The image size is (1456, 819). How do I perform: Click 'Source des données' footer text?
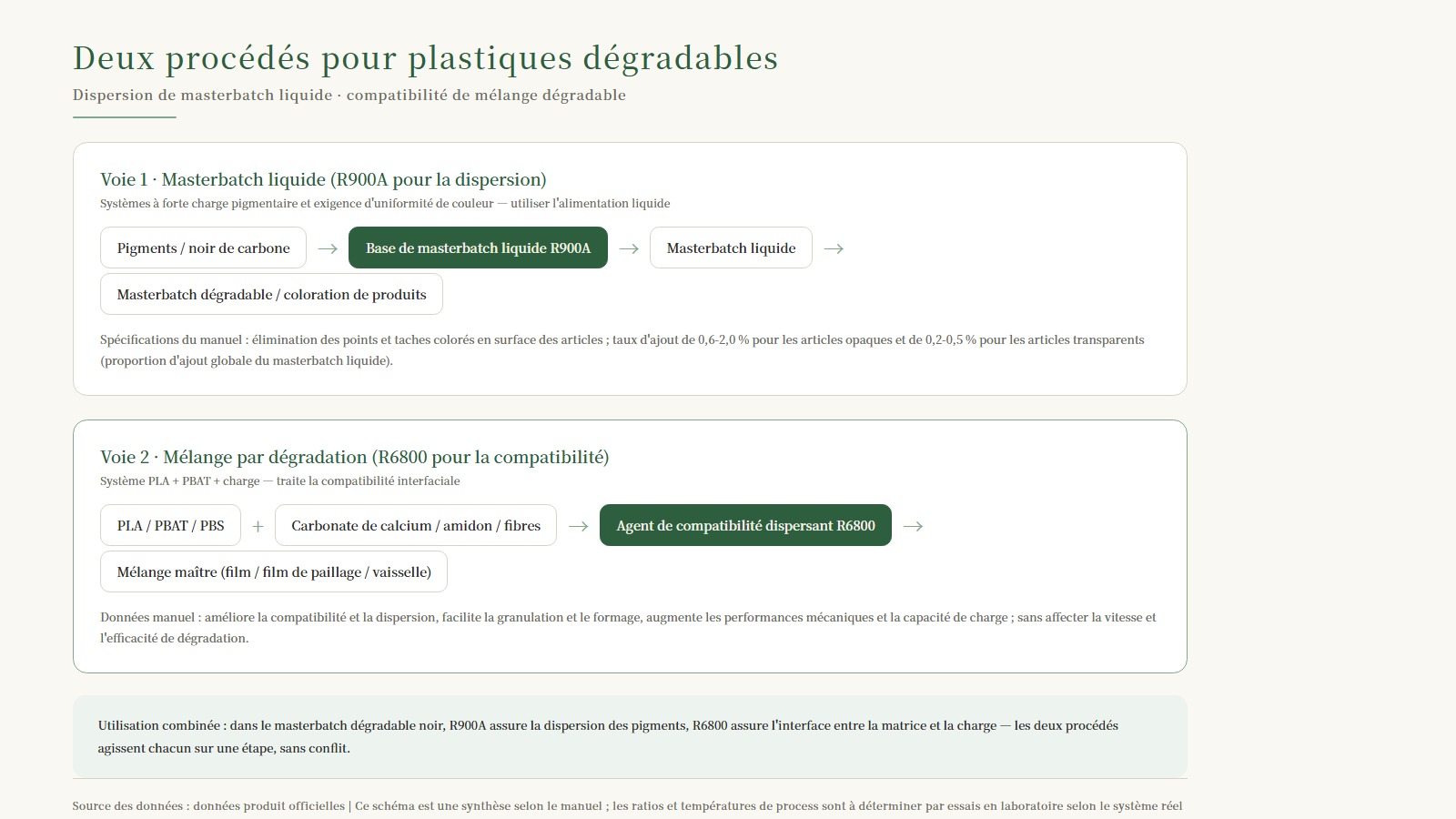click(627, 805)
